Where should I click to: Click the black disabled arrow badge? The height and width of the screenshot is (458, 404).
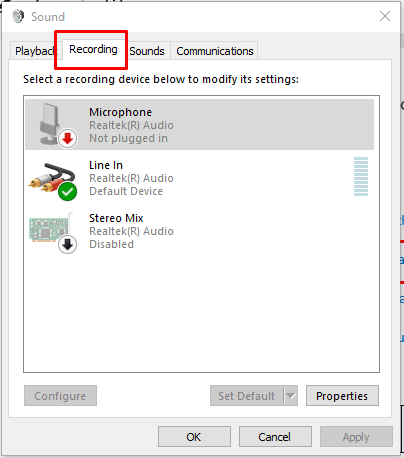click(68, 245)
